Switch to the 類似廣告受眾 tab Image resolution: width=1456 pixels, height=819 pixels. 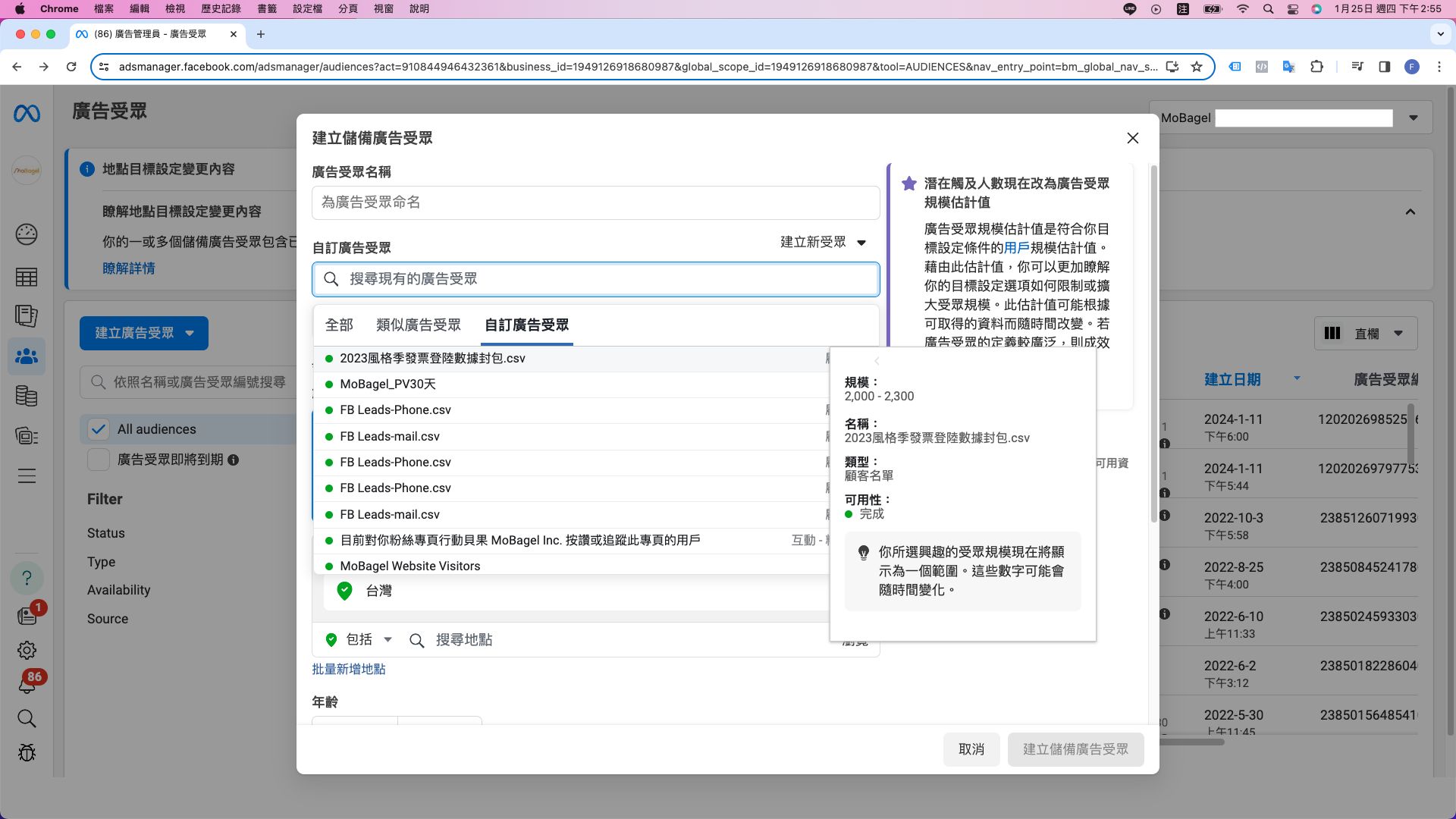coord(419,325)
